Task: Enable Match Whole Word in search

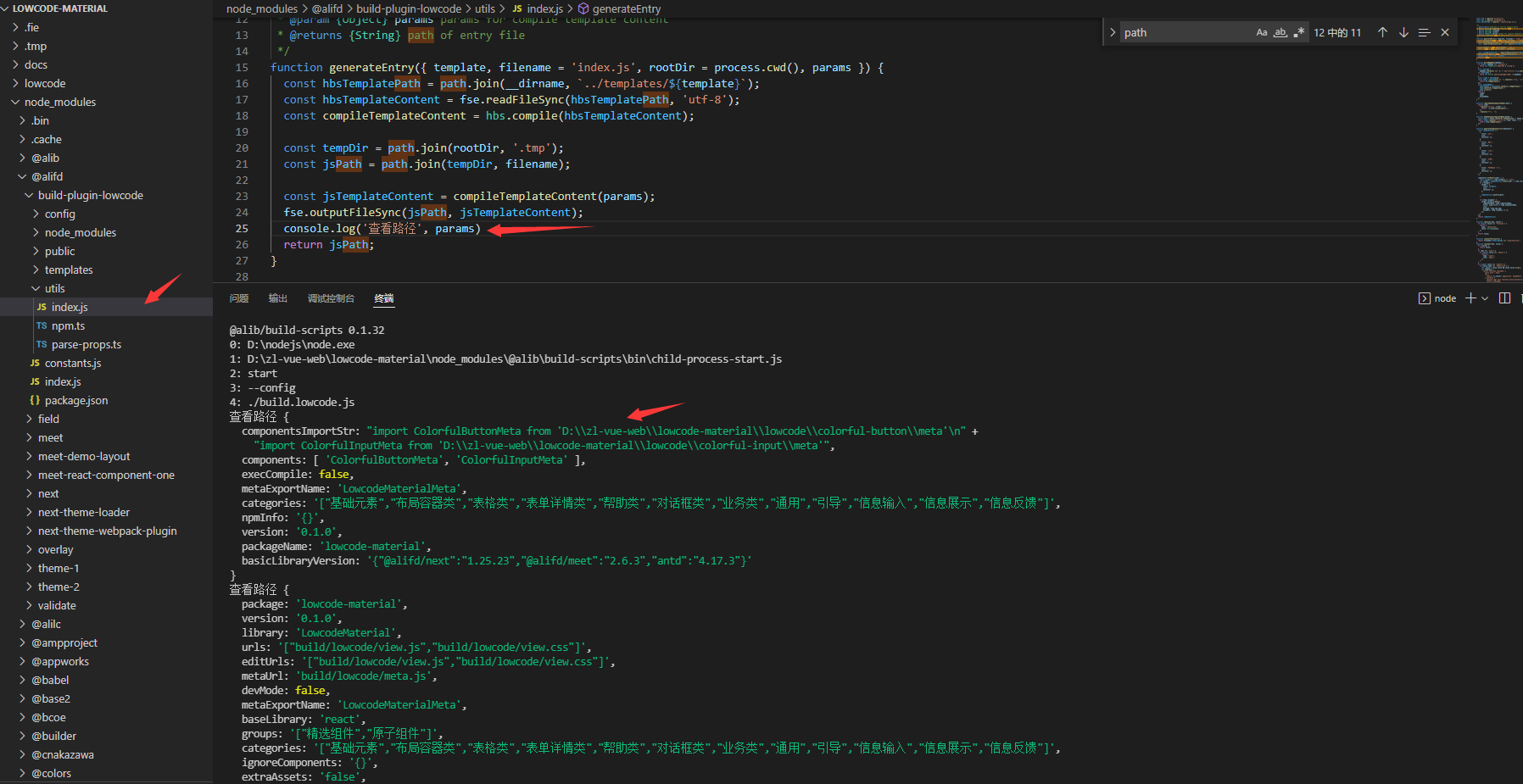Action: pyautogui.click(x=1280, y=31)
